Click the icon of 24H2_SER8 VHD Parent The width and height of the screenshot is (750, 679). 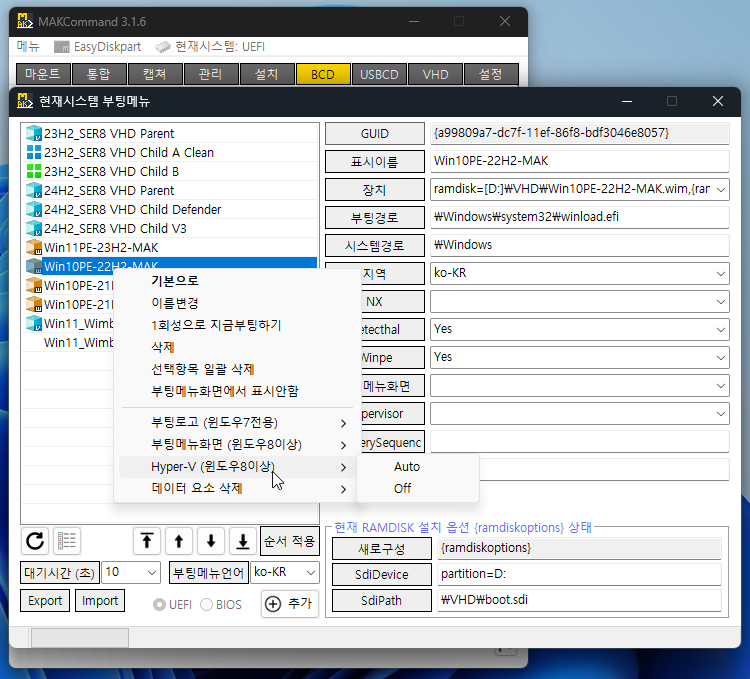[x=34, y=190]
